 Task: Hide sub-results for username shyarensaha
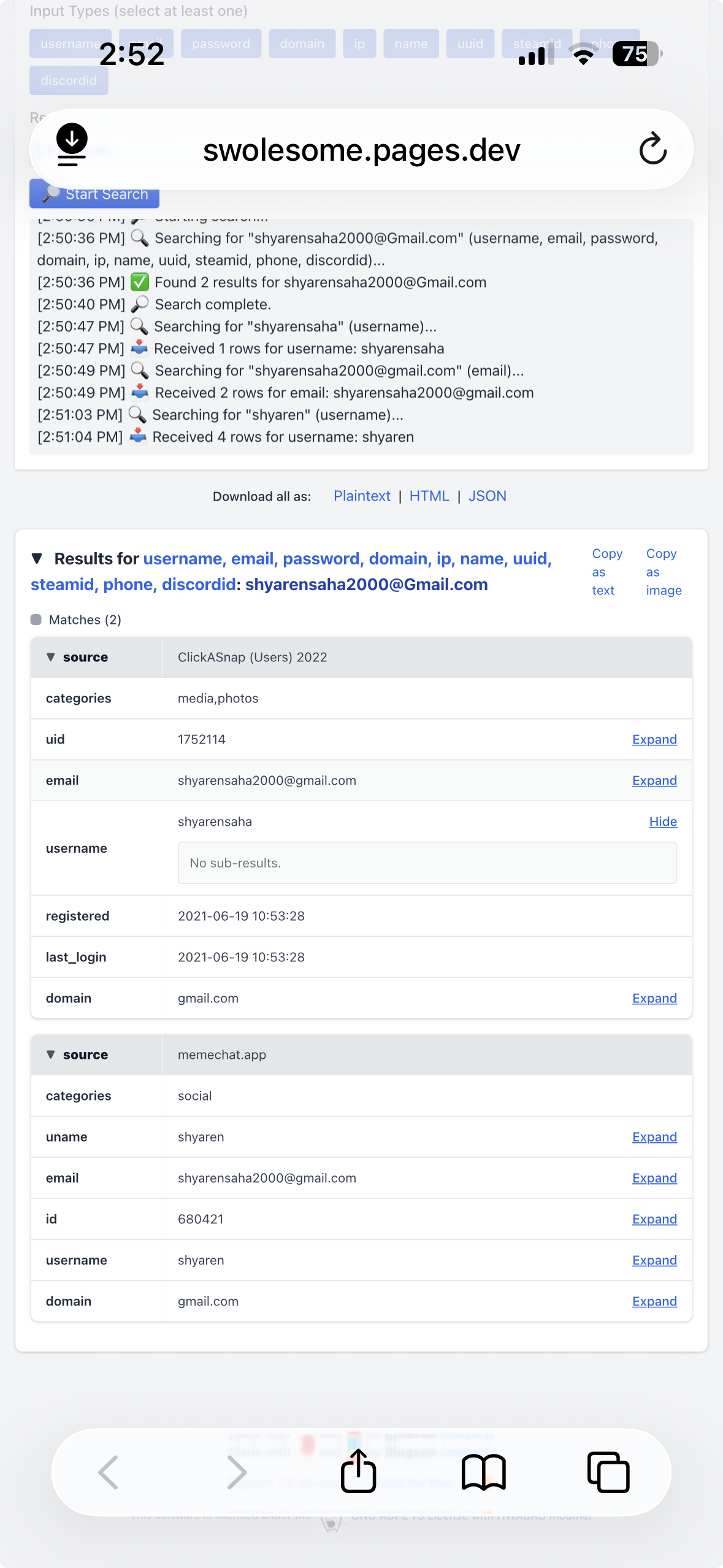663,821
